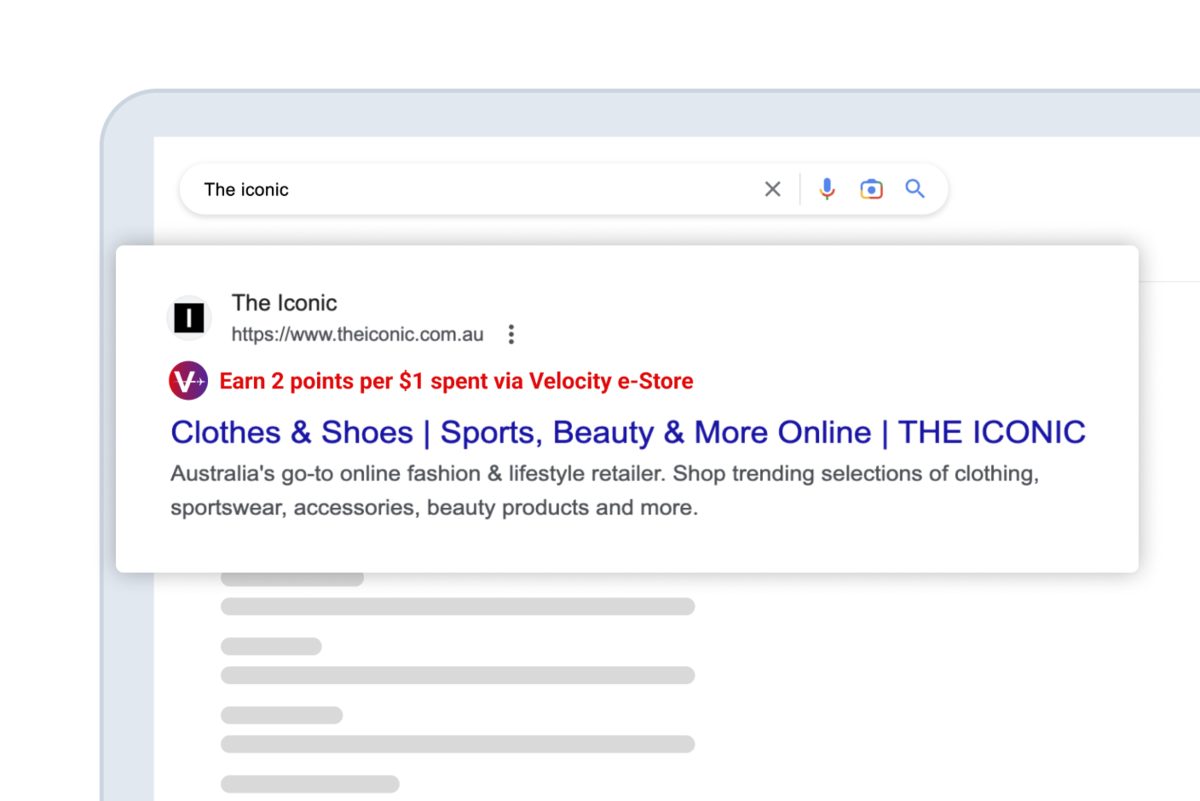Screen dimensions: 1200x801
Task: Click the "Australia's go-to online fashion" description
Action: 605,490
